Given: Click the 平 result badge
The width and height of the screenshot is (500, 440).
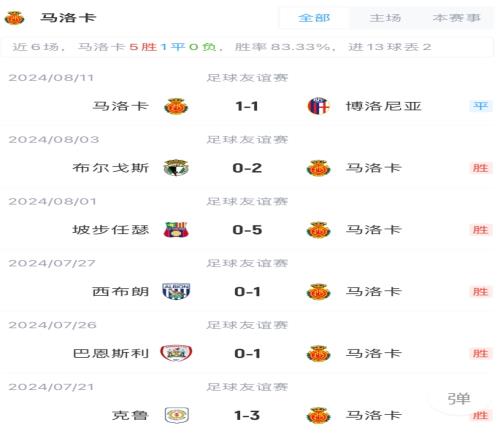Looking at the screenshot, I should click(480, 106).
